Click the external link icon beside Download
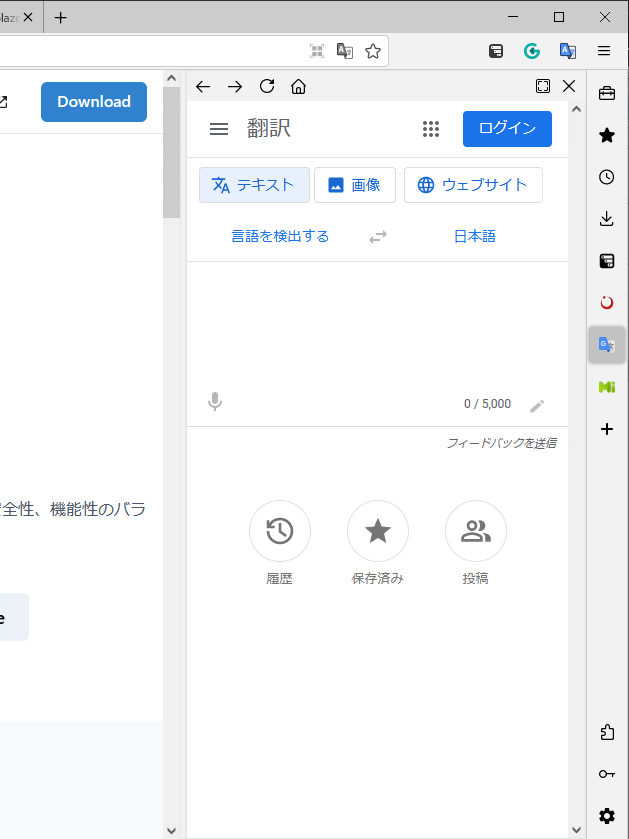This screenshot has height=839, width=629. tap(3, 102)
